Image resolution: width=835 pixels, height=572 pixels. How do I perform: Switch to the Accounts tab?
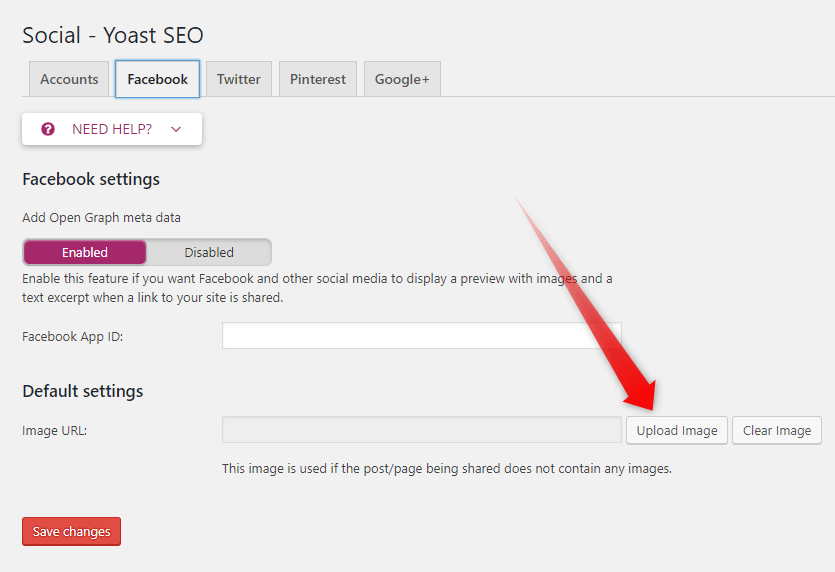point(69,79)
